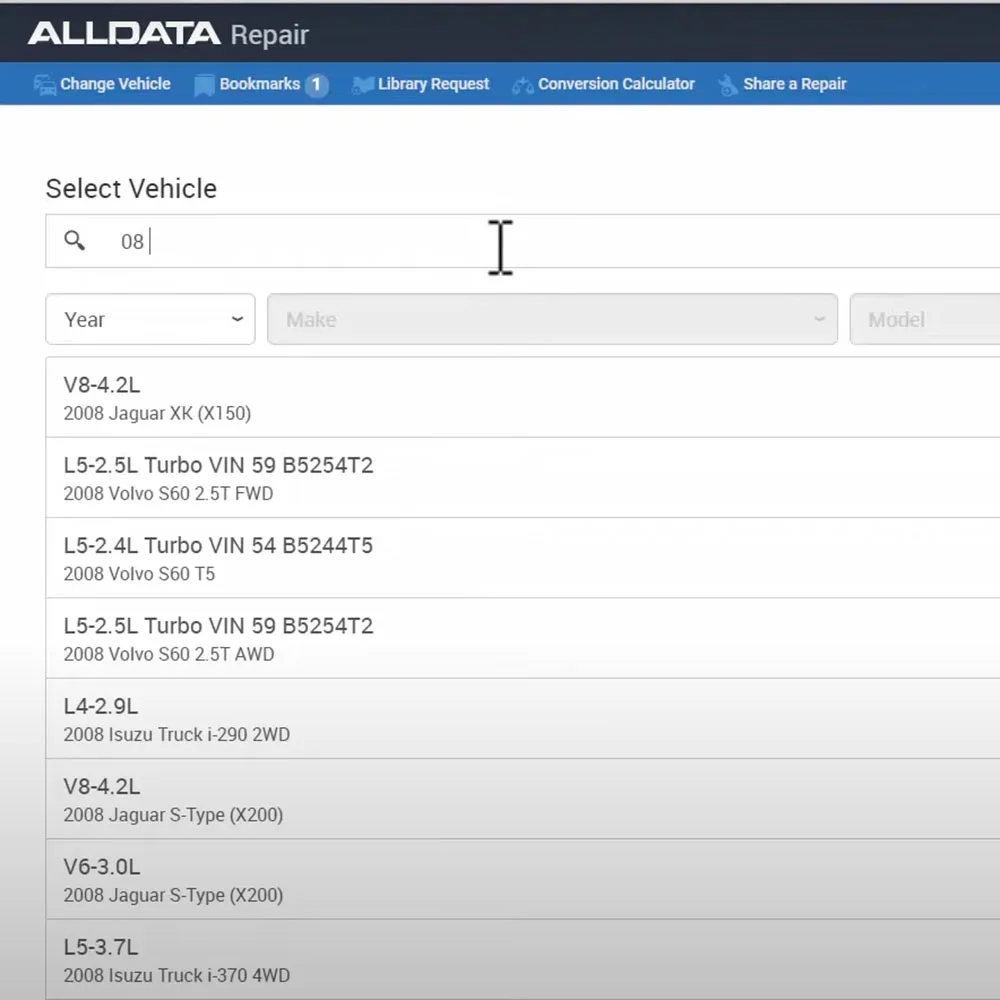Open the Conversion Calculator icon
Image resolution: width=1000 pixels, height=1000 pixels.
(x=523, y=84)
